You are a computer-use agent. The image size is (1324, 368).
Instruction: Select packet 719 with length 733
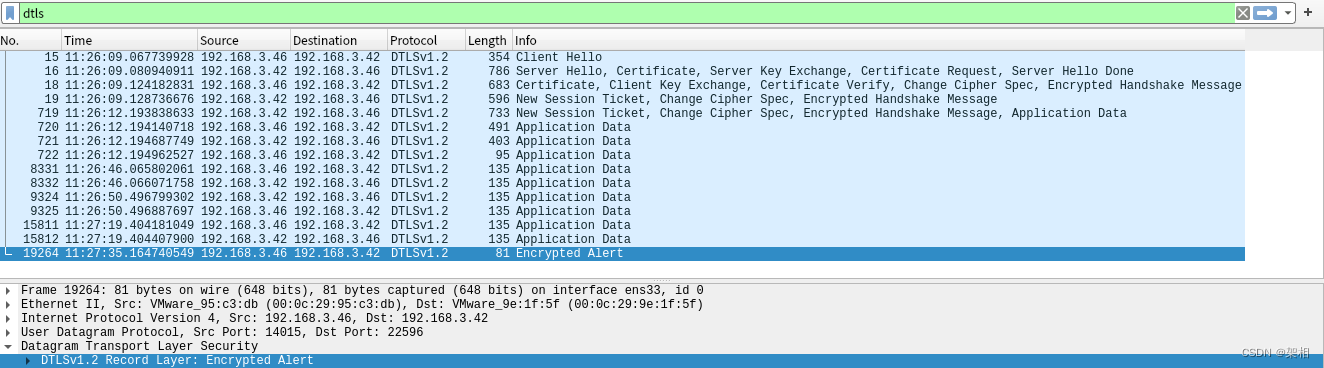click(622, 114)
